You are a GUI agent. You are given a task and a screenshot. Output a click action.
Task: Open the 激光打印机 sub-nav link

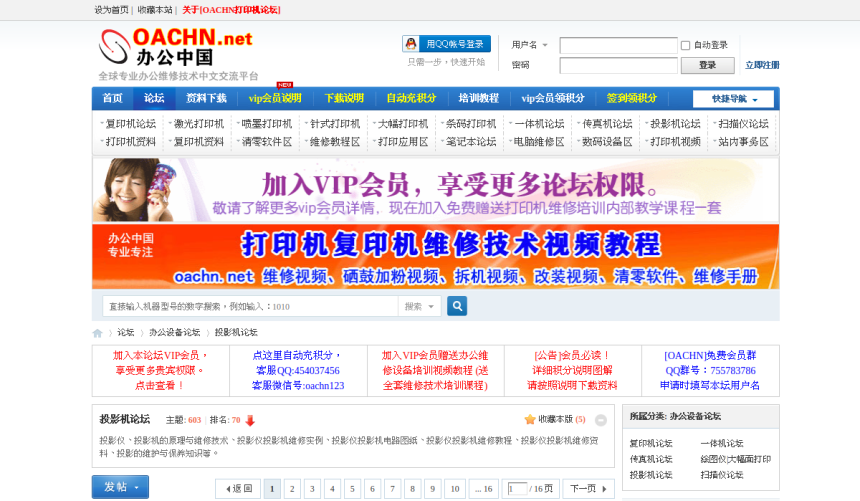[x=199, y=124]
